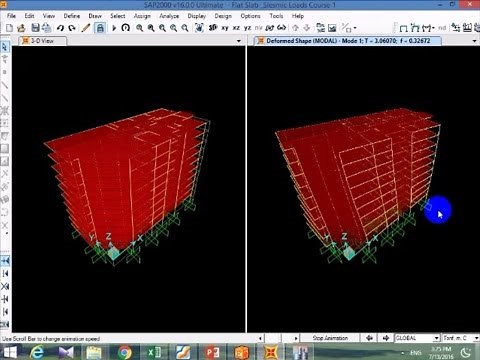Click the Pan view icon
This screenshot has width=480, height=360.
pyautogui.click(x=199, y=28)
